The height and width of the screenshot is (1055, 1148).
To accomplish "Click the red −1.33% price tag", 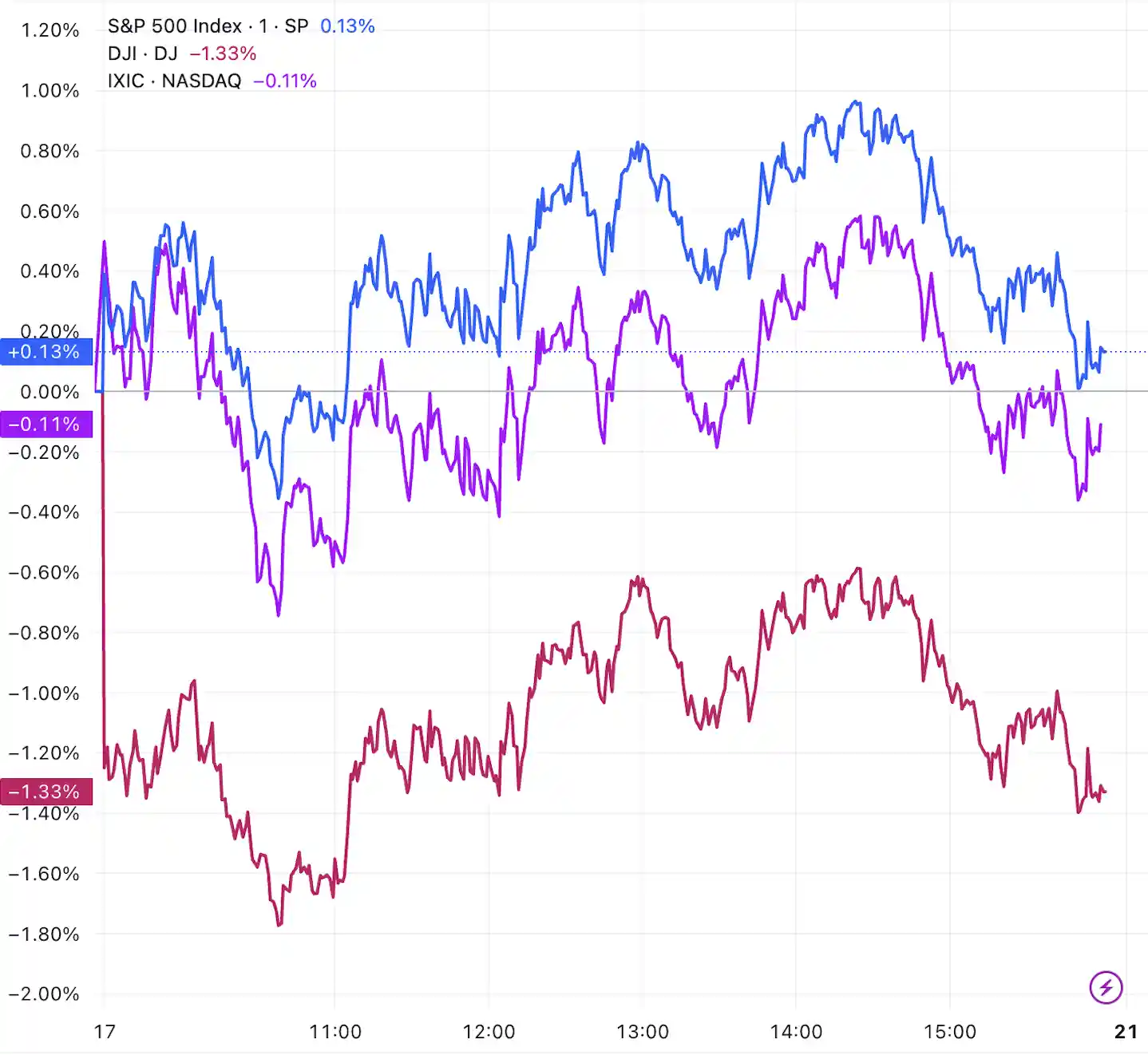I will point(46,792).
